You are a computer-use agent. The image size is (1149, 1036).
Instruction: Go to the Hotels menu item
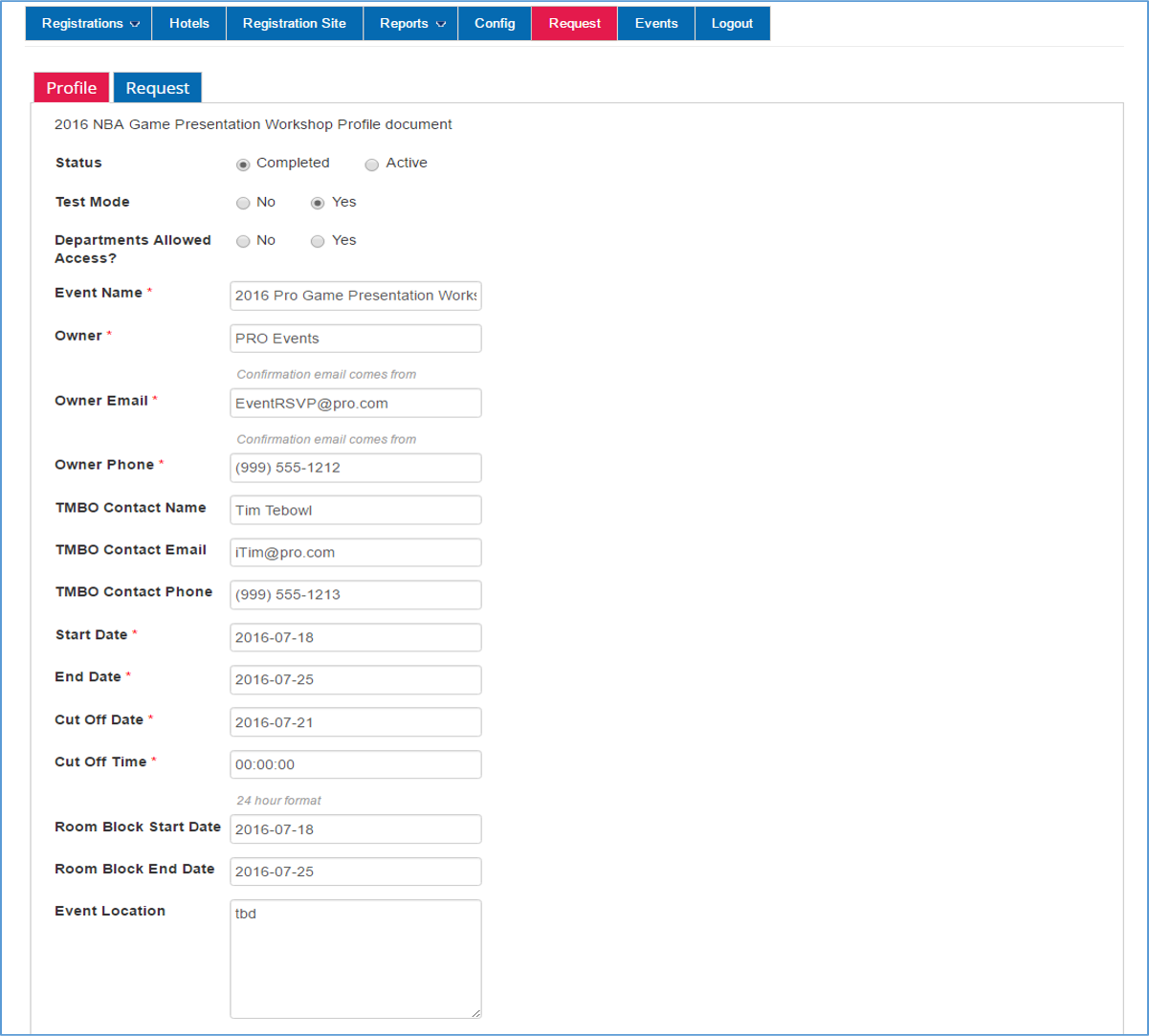pyautogui.click(x=188, y=24)
